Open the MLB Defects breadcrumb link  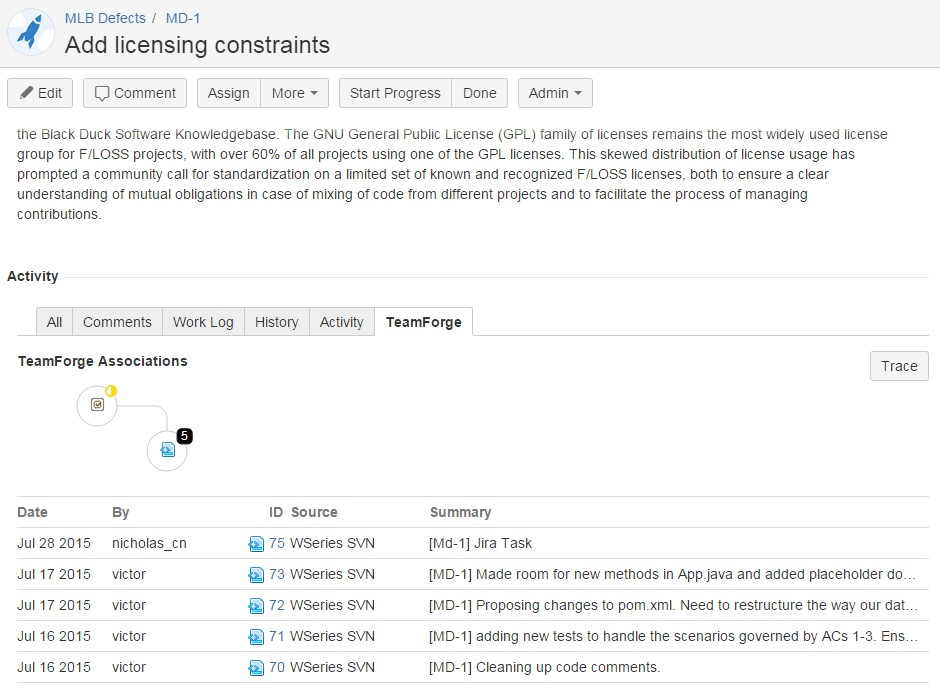coord(105,18)
